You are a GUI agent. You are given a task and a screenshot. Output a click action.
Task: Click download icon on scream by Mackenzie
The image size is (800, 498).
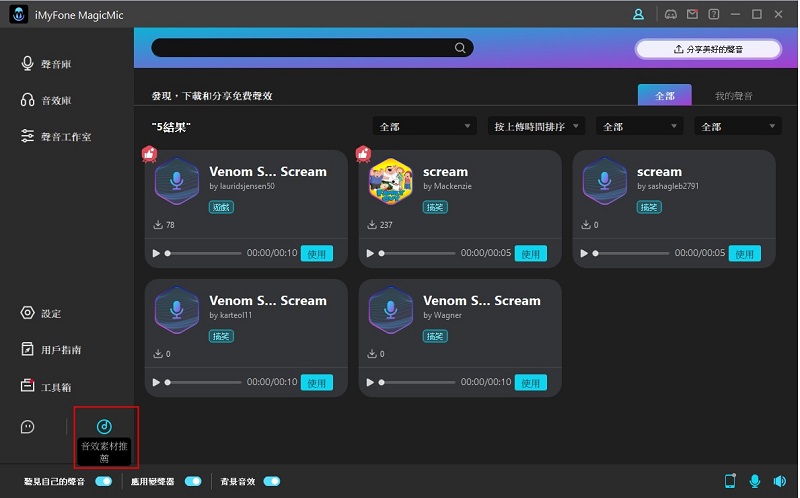(372, 225)
